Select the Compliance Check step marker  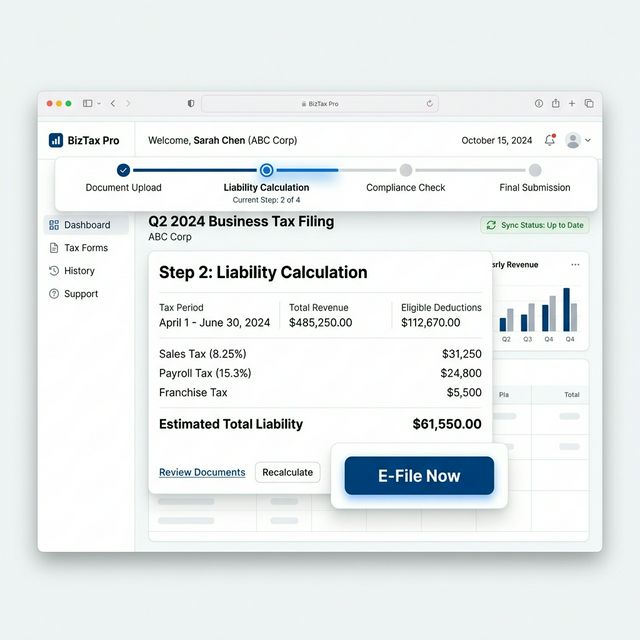click(406, 170)
